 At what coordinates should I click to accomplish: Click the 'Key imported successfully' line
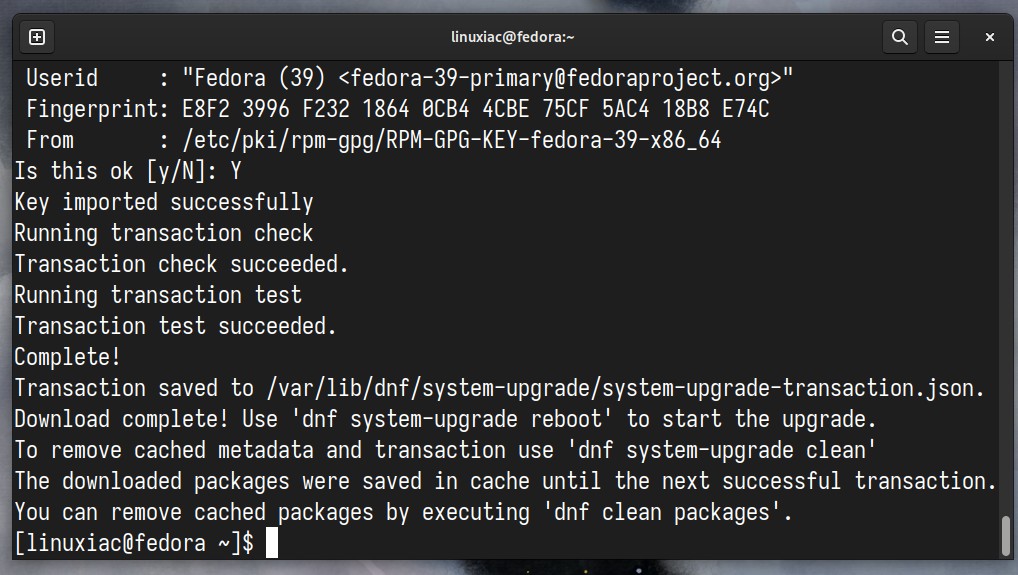[164, 202]
